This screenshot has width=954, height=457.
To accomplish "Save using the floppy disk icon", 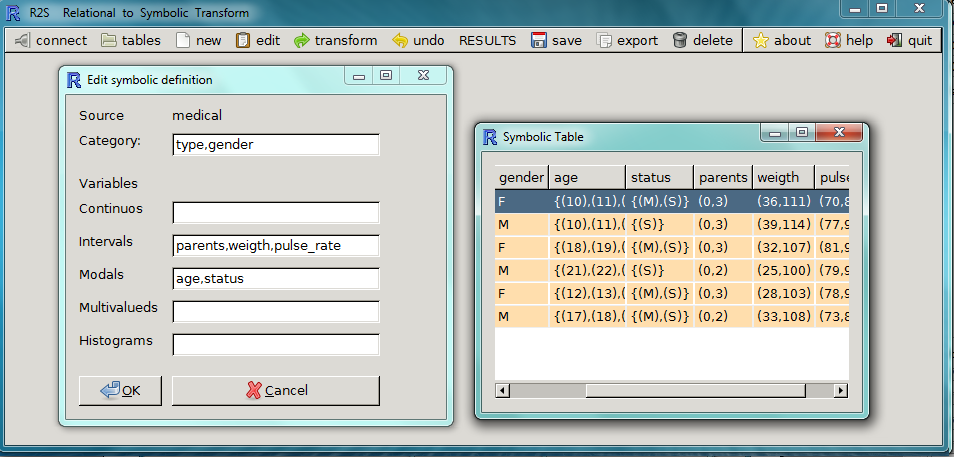I will click(538, 41).
